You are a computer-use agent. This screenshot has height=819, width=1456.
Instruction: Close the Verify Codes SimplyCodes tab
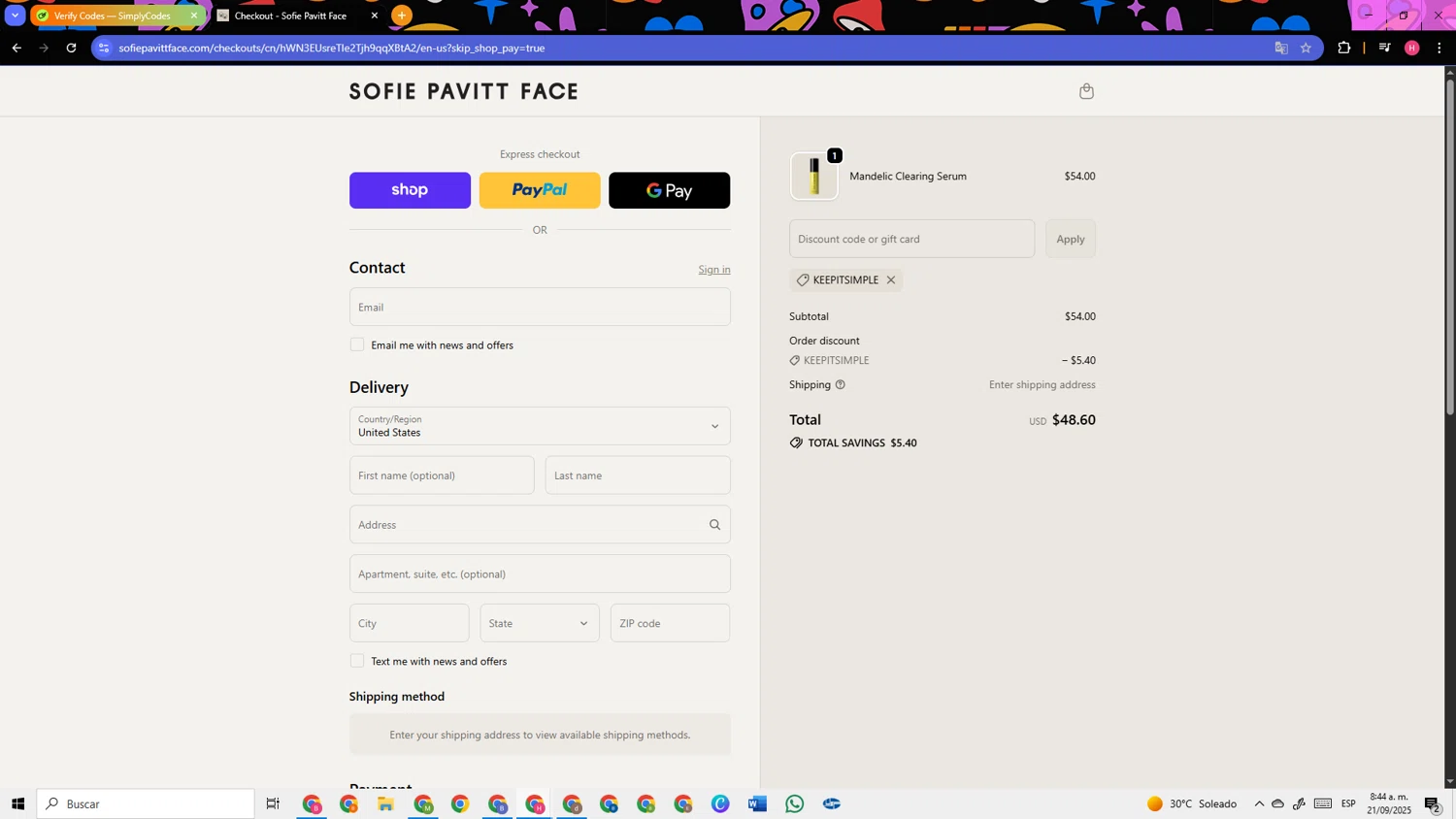pyautogui.click(x=193, y=16)
